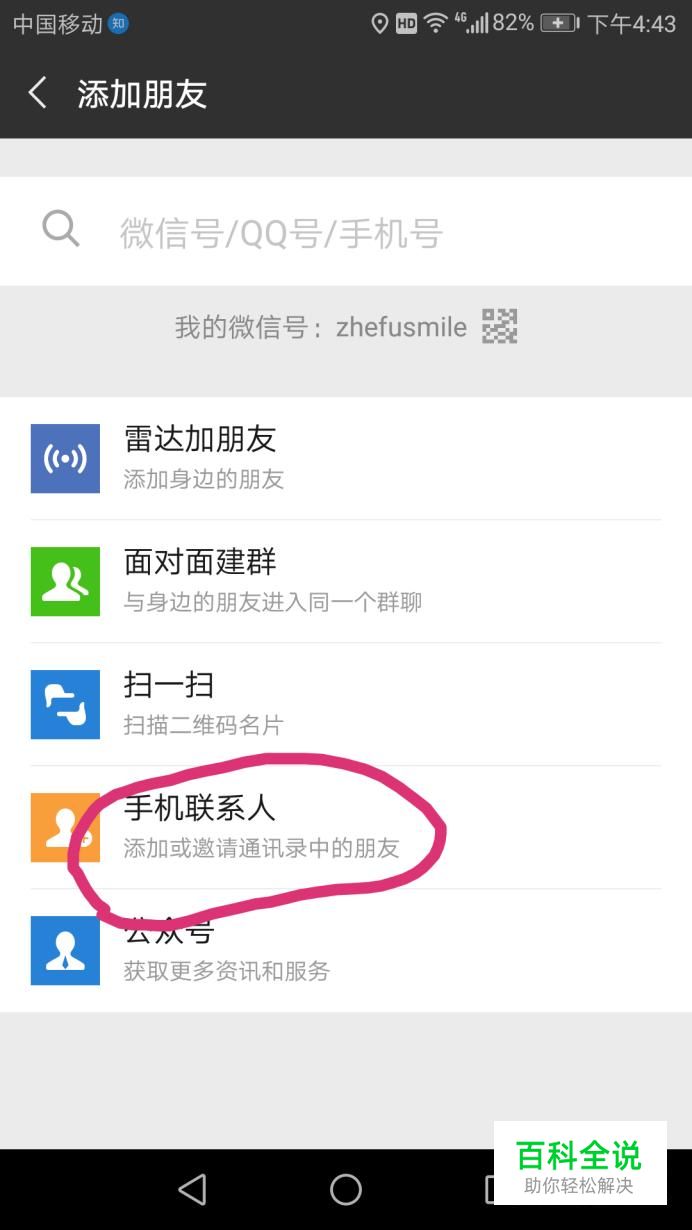The height and width of the screenshot is (1230, 692).
Task: Tap the orange mobile contacts icon
Action: tap(65, 827)
